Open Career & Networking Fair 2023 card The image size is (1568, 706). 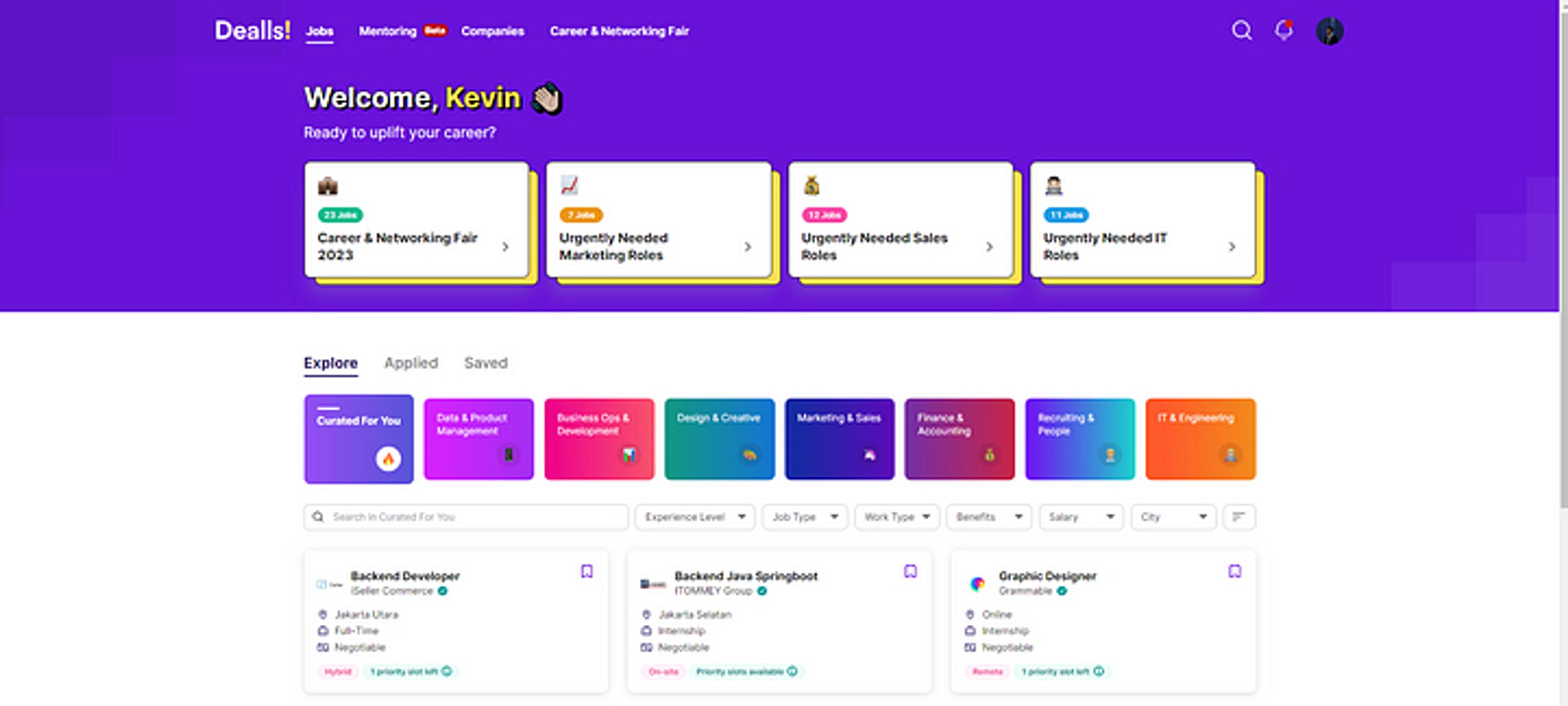click(416, 221)
